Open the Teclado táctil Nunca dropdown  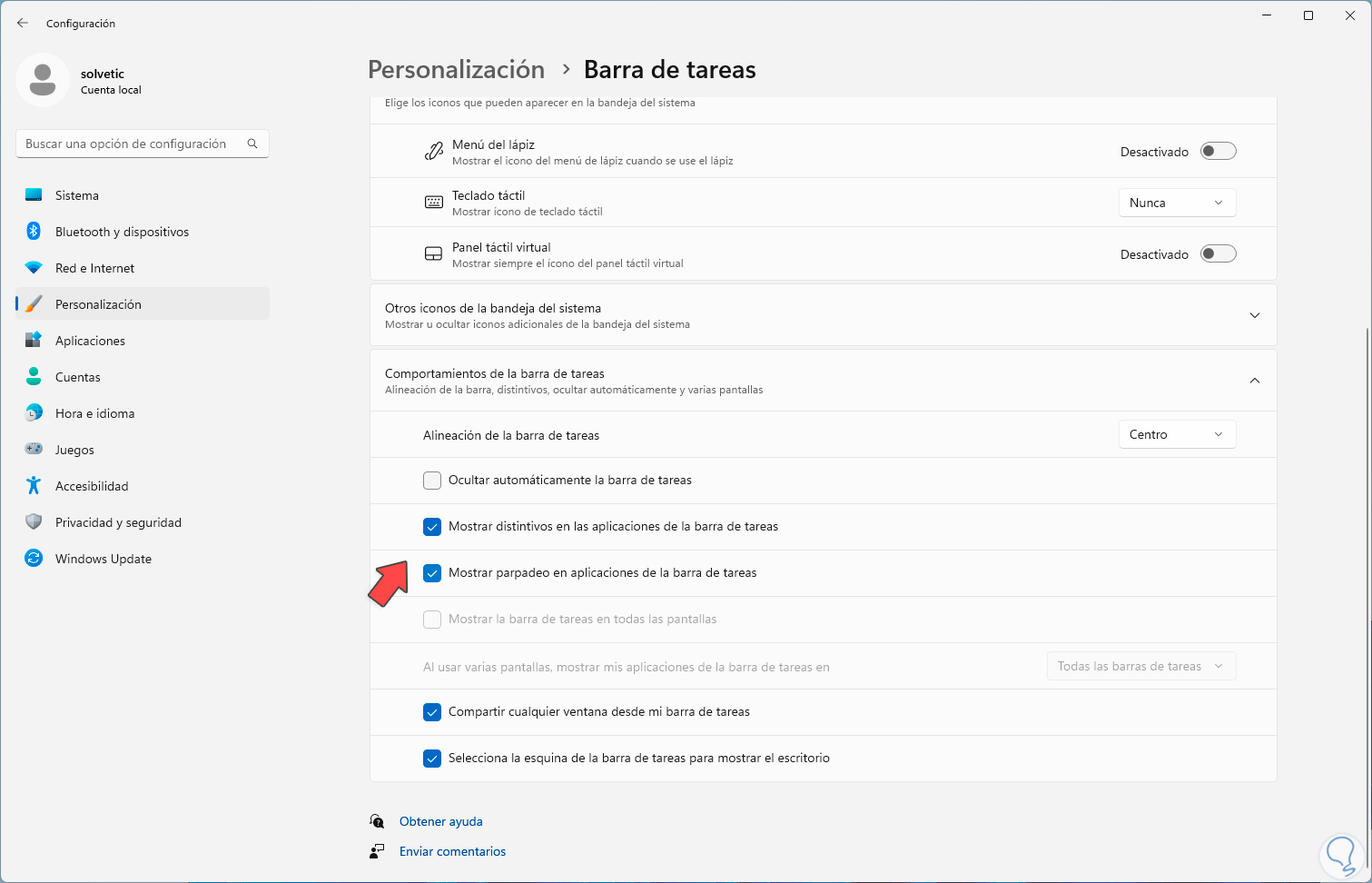click(1177, 203)
